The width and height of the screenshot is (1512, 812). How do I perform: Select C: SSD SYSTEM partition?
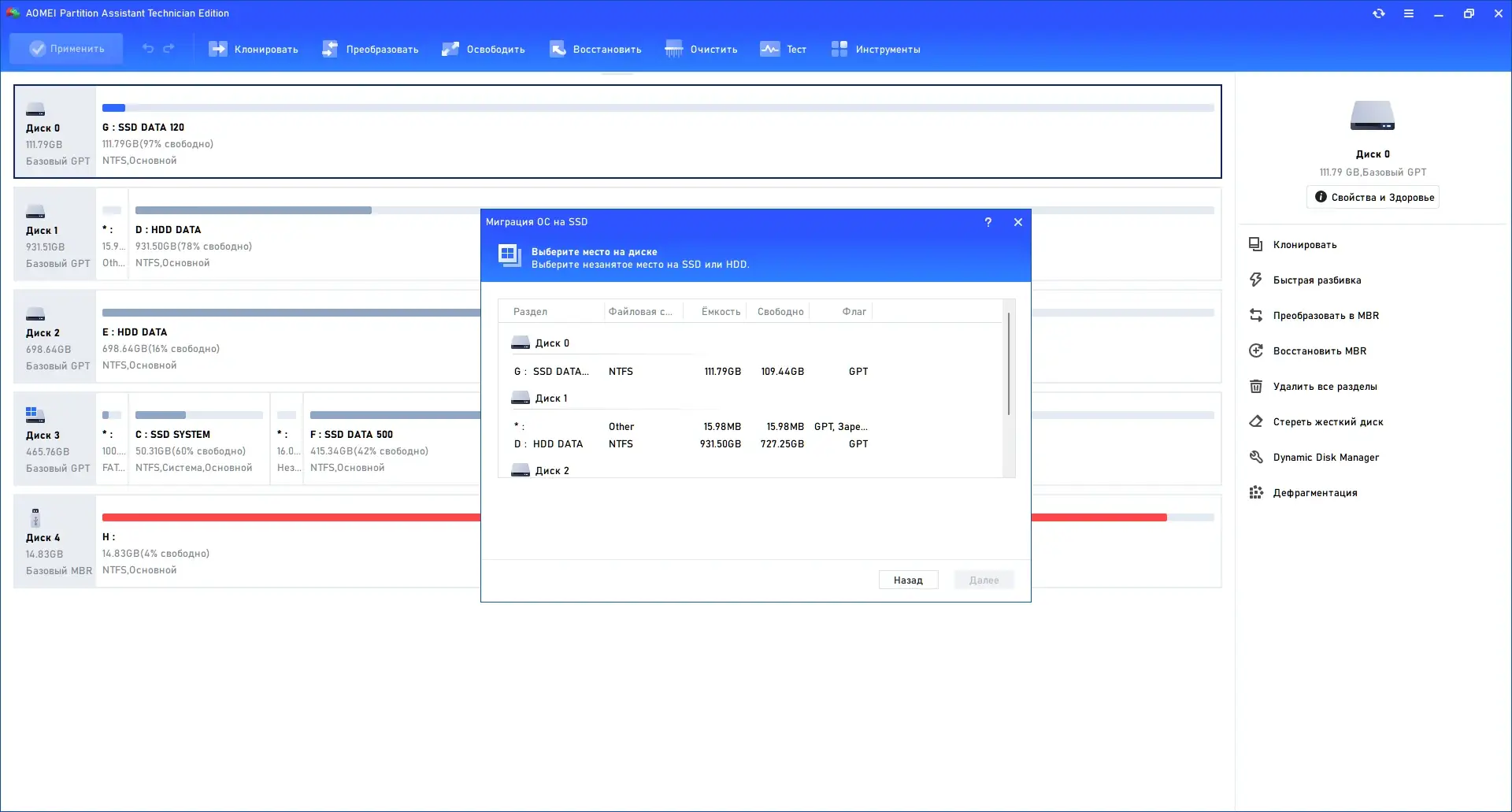[199, 439]
